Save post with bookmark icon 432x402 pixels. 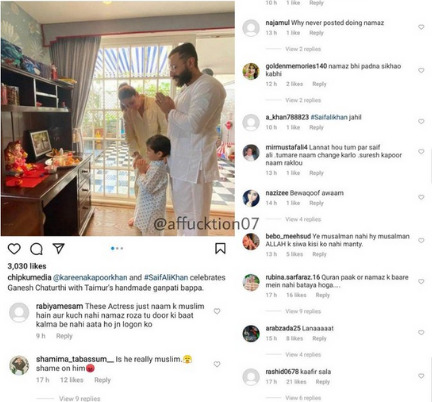220,248
